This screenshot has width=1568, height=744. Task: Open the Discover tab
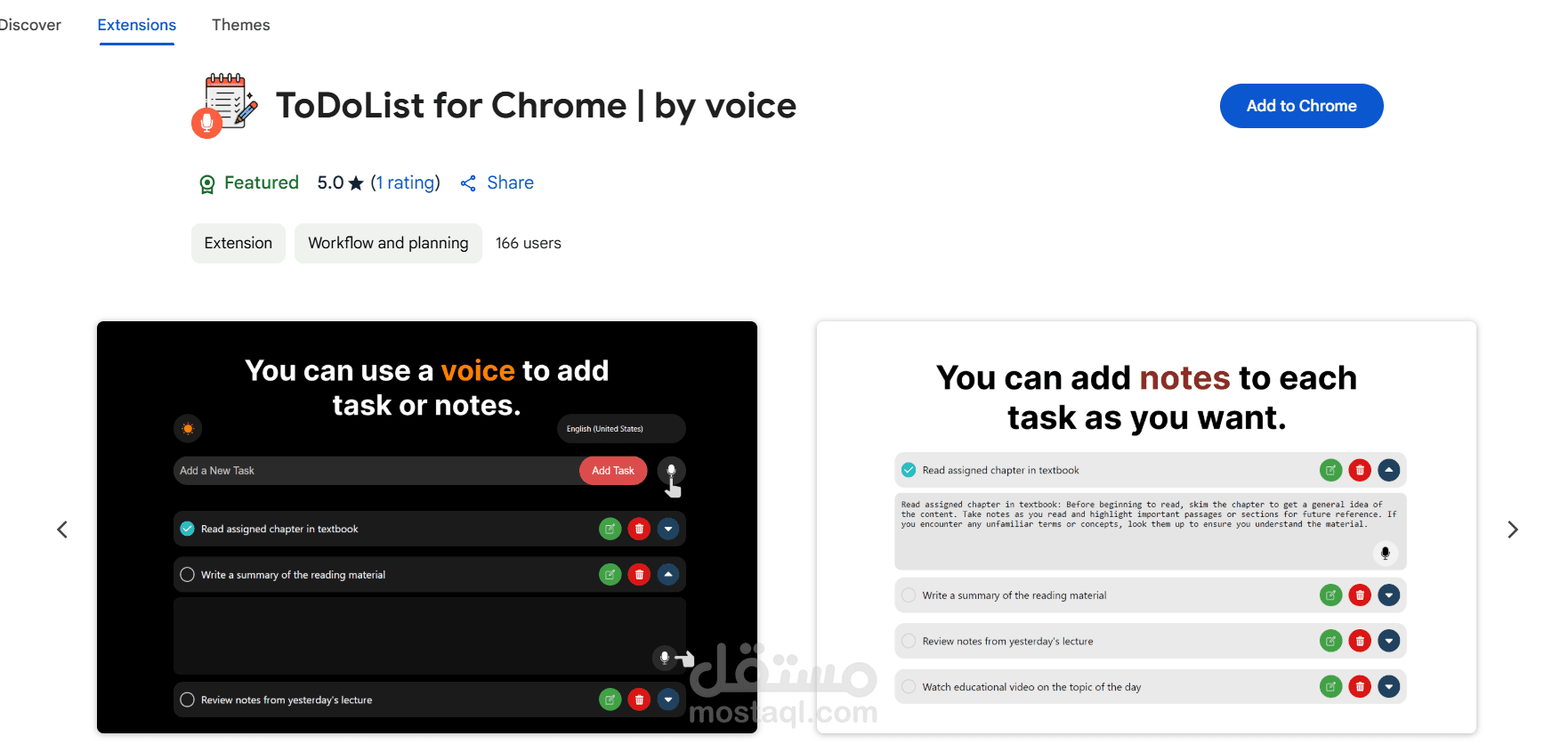tap(29, 25)
